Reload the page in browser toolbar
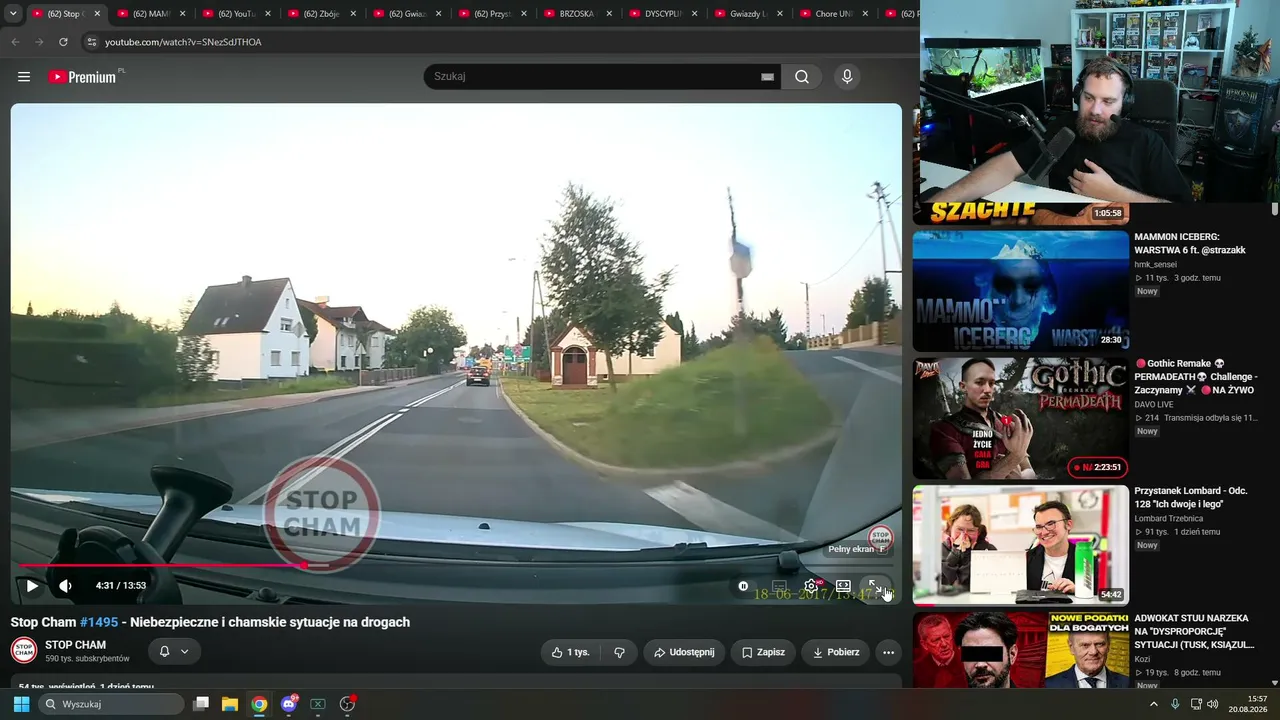 63,42
